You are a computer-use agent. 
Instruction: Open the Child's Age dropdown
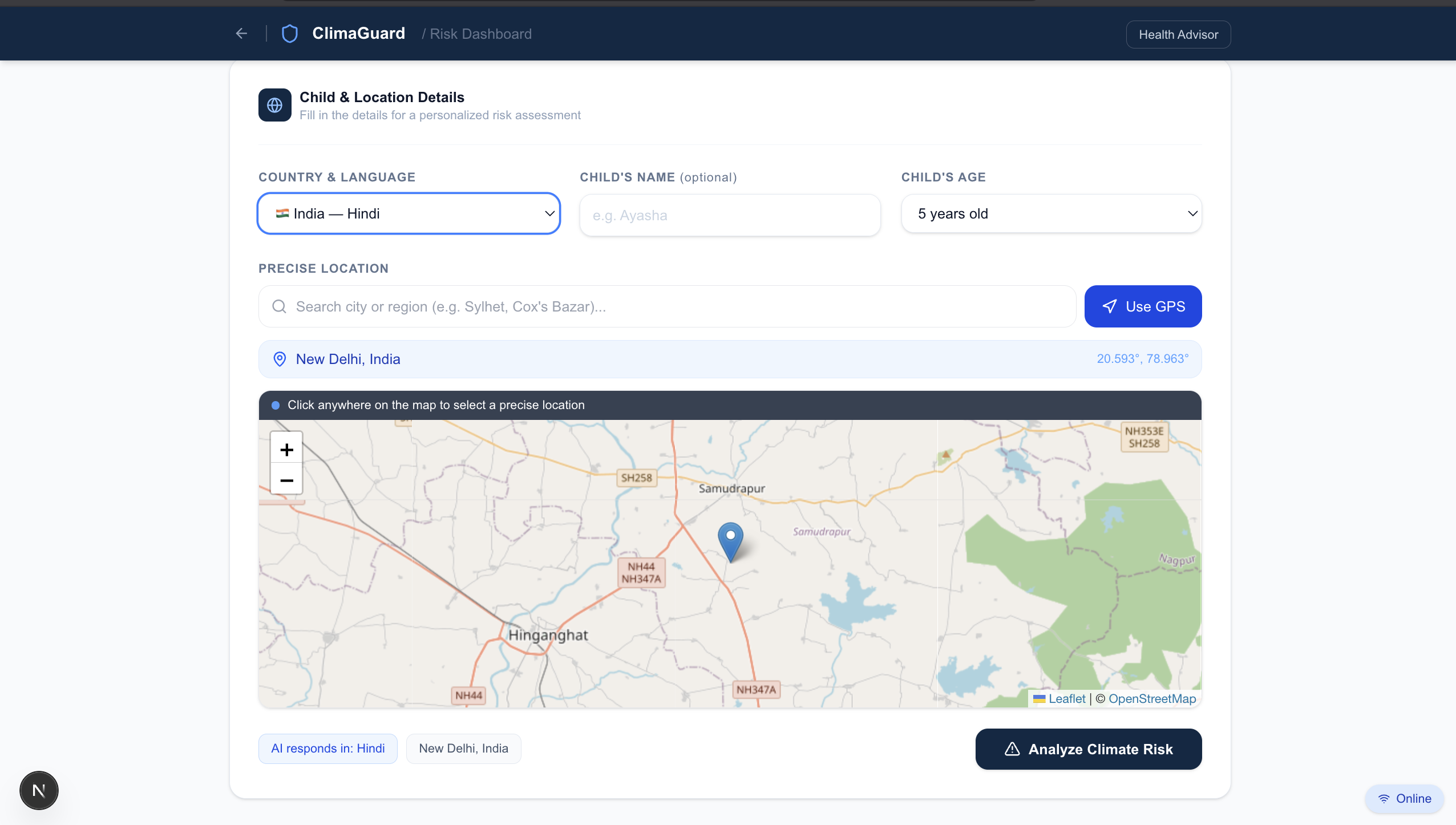(x=1051, y=213)
